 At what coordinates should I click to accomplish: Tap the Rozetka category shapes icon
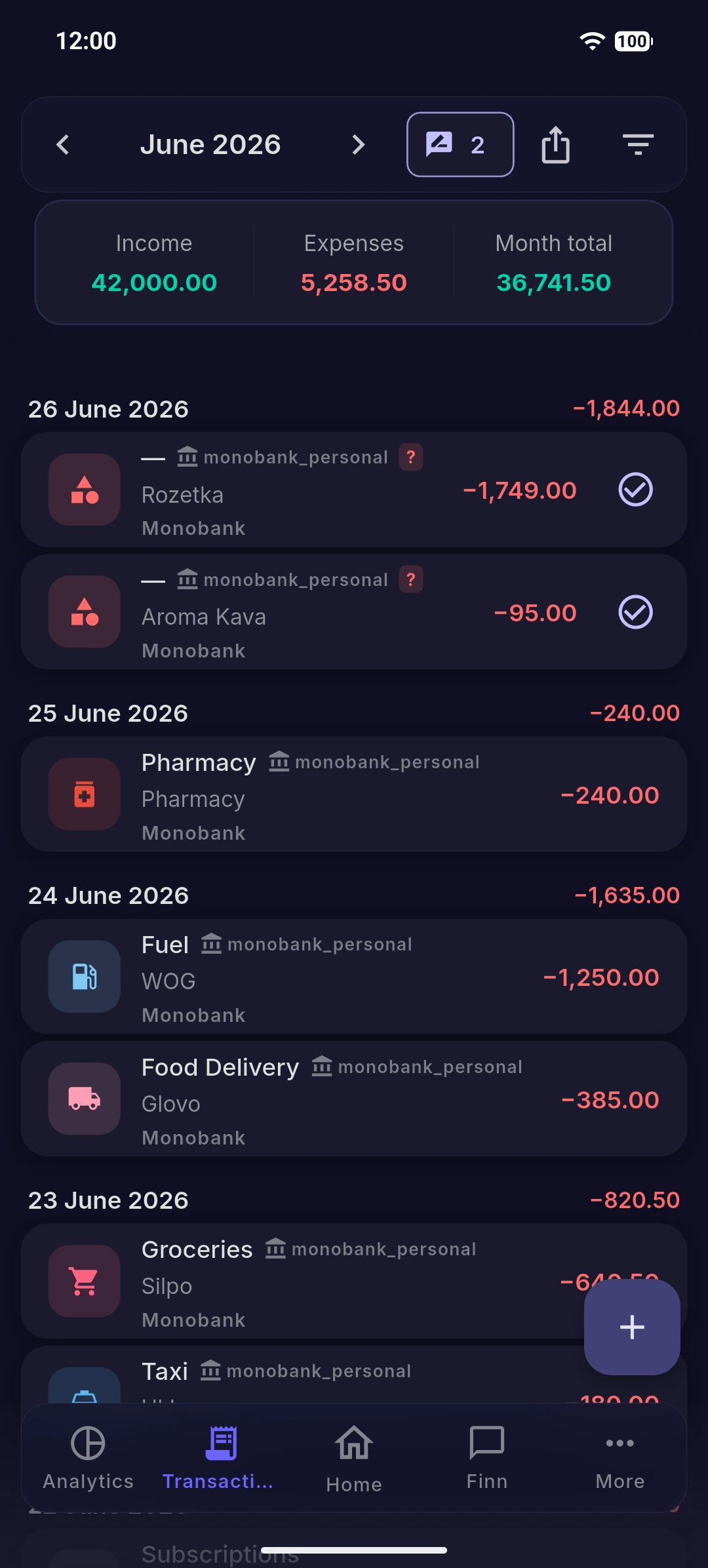click(85, 490)
